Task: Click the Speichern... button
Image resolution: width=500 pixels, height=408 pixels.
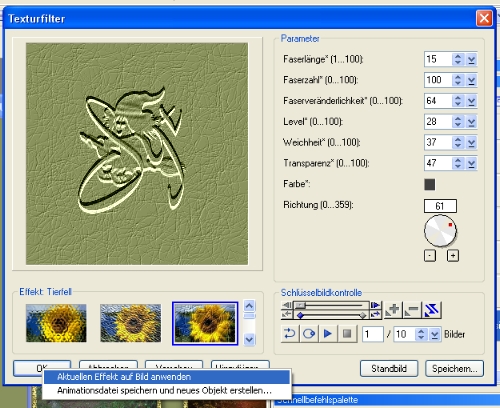Action: coord(455,369)
